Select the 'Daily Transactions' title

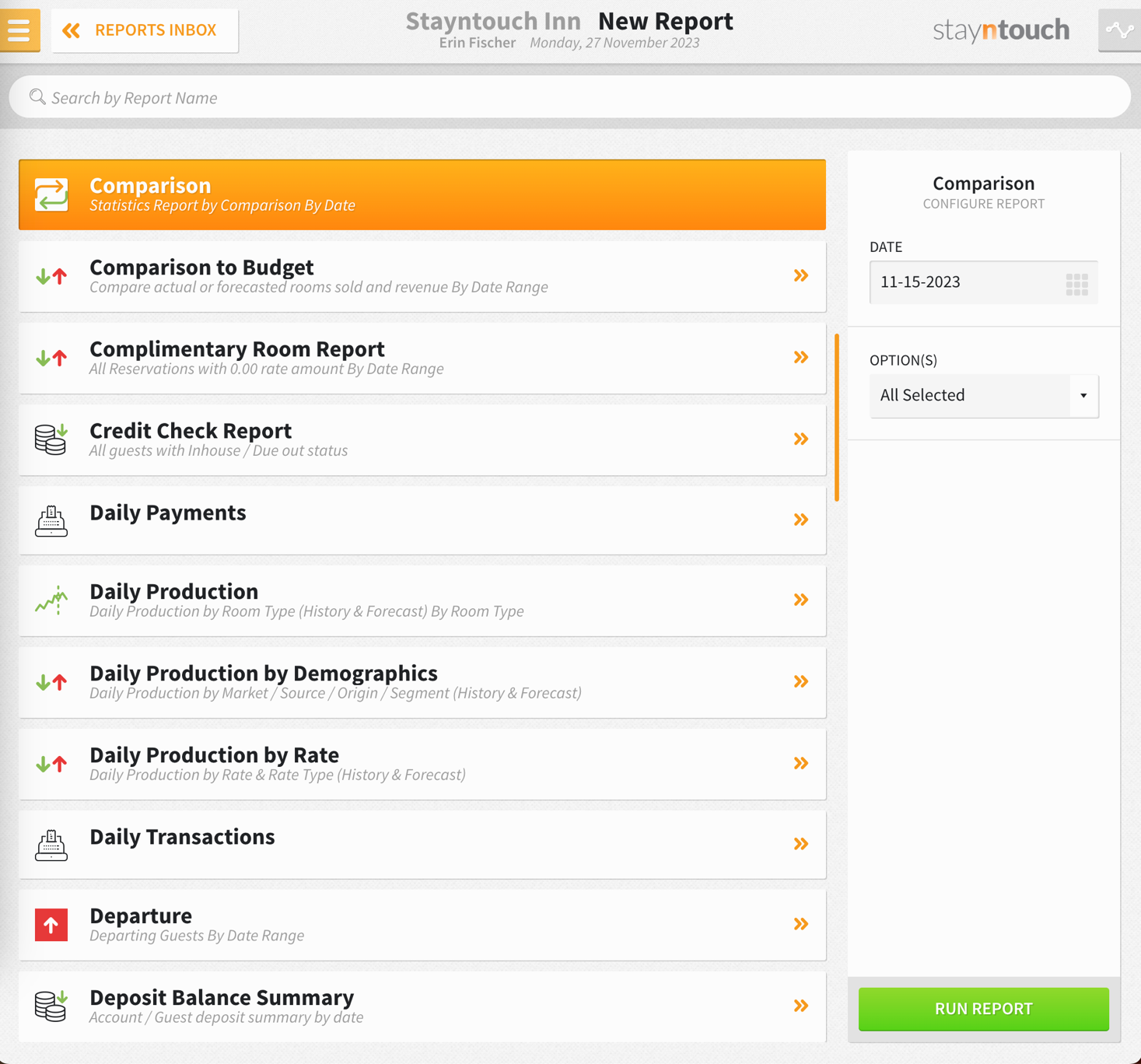point(182,836)
